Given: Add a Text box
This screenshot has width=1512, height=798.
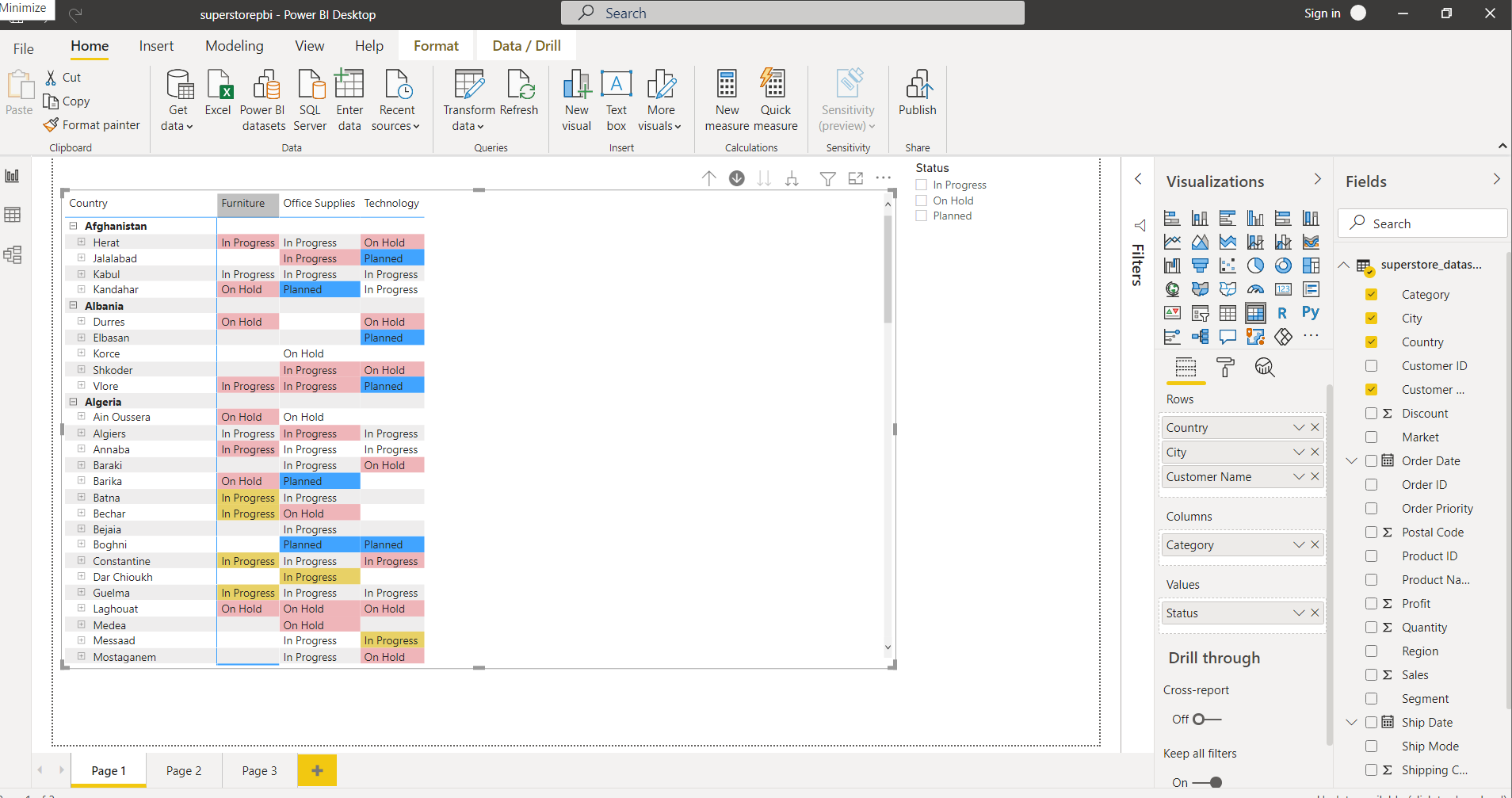Looking at the screenshot, I should (617, 100).
